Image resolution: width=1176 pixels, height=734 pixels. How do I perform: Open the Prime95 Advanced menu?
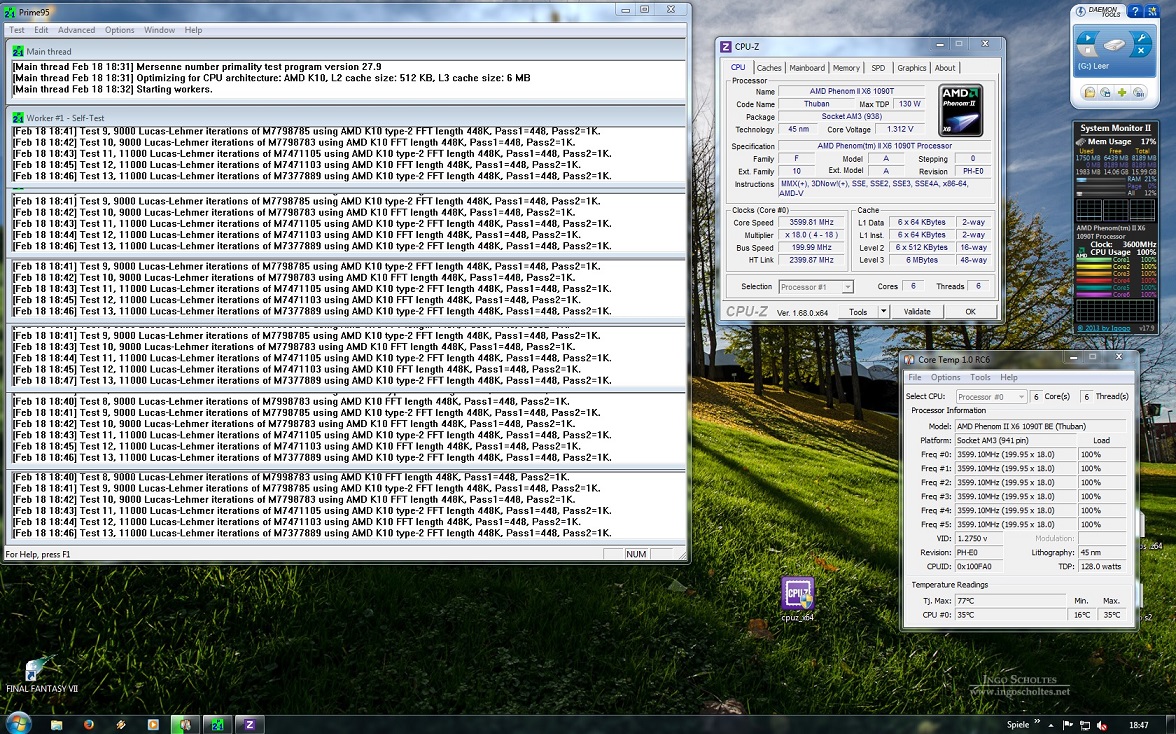(76, 30)
